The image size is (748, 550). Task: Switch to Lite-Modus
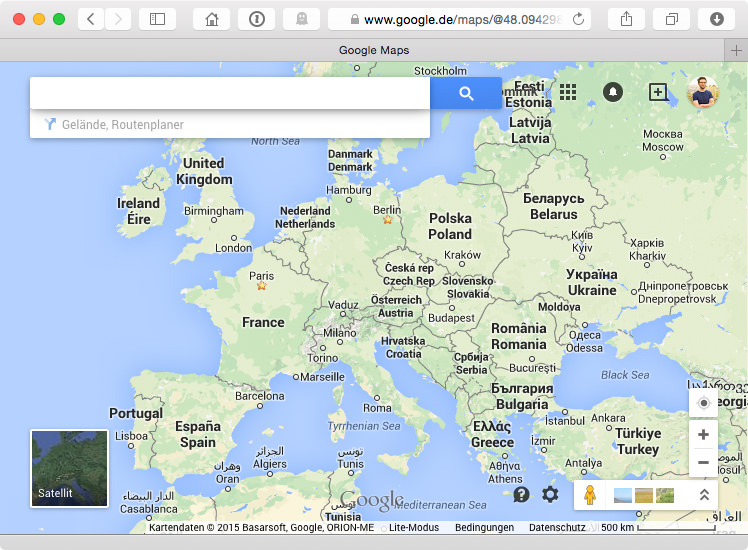click(x=414, y=528)
